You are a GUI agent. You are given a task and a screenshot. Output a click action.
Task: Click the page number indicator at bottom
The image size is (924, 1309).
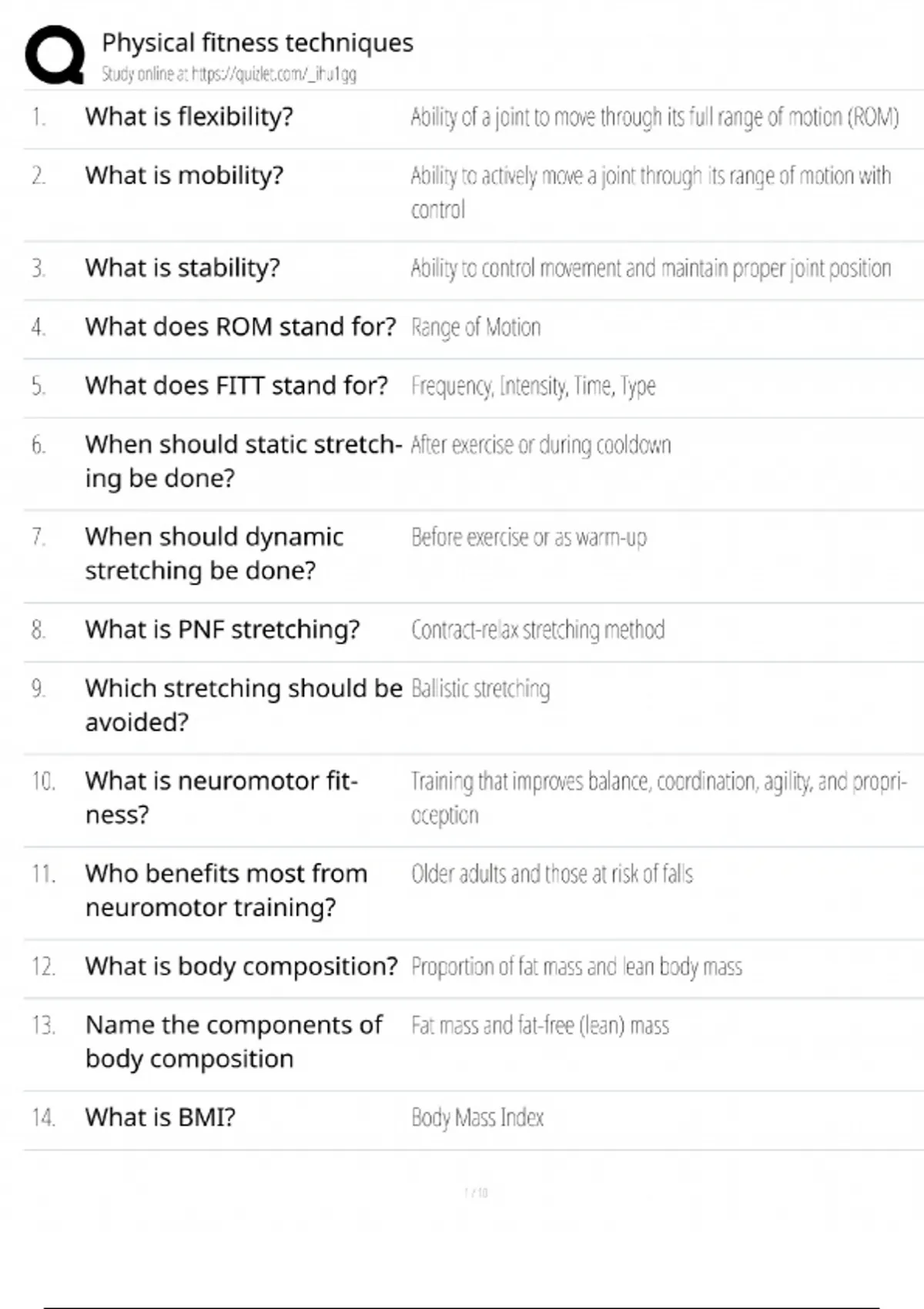(476, 1193)
